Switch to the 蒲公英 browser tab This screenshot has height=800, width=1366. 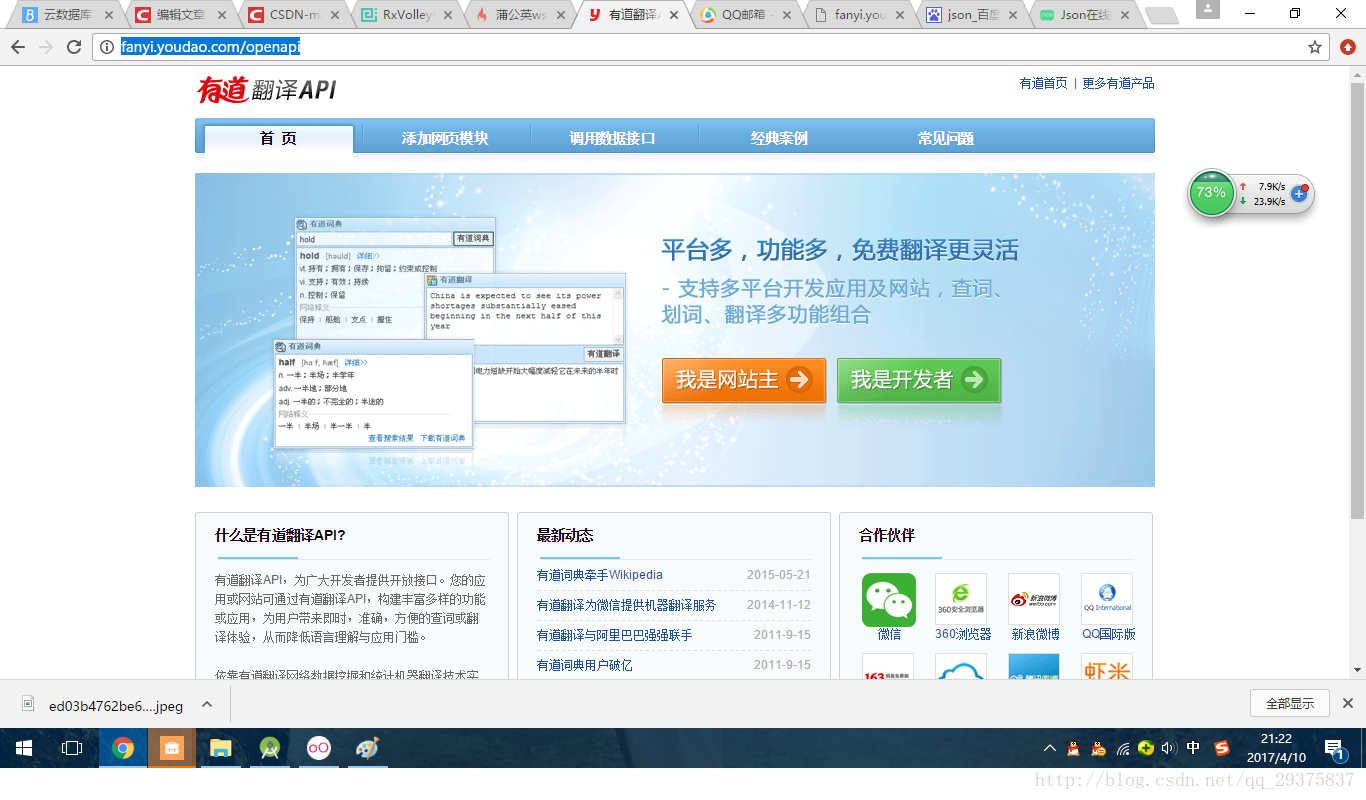(518, 15)
